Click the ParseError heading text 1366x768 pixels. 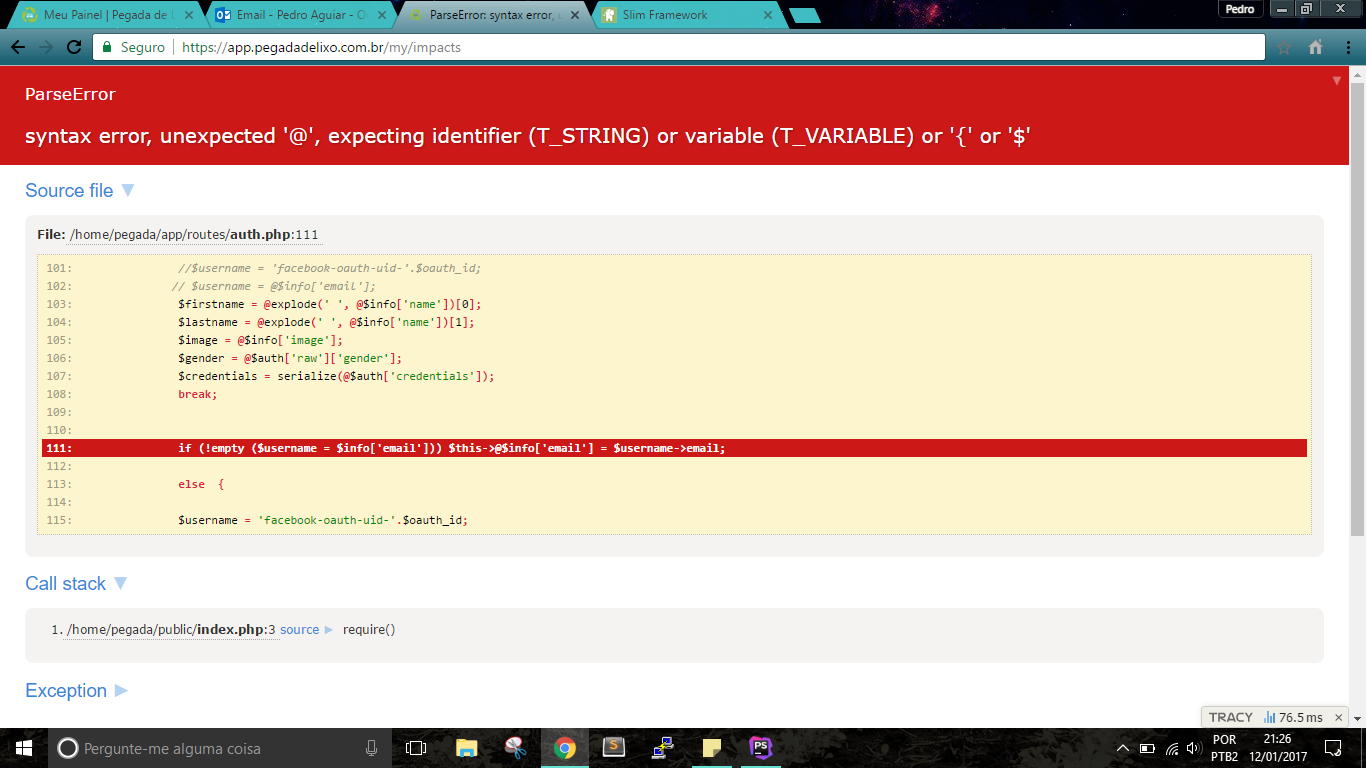(70, 94)
